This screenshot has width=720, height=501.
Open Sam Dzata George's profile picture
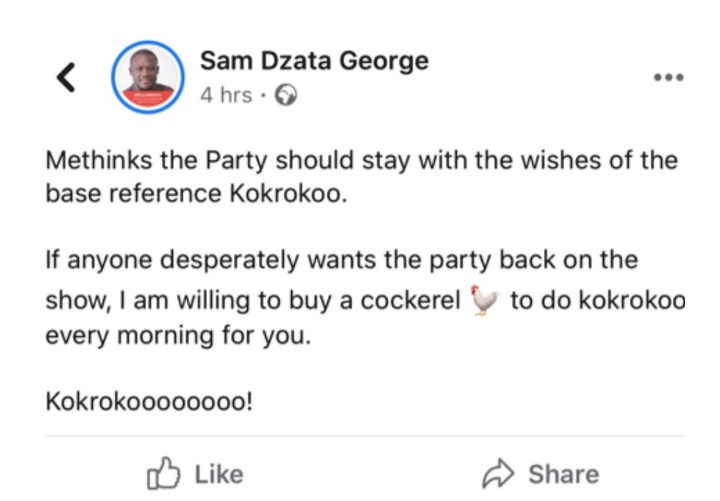coord(148,77)
